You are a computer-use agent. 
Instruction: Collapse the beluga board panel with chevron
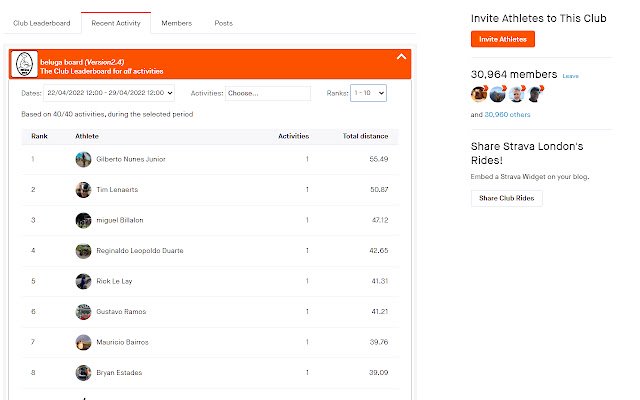[x=401, y=57]
